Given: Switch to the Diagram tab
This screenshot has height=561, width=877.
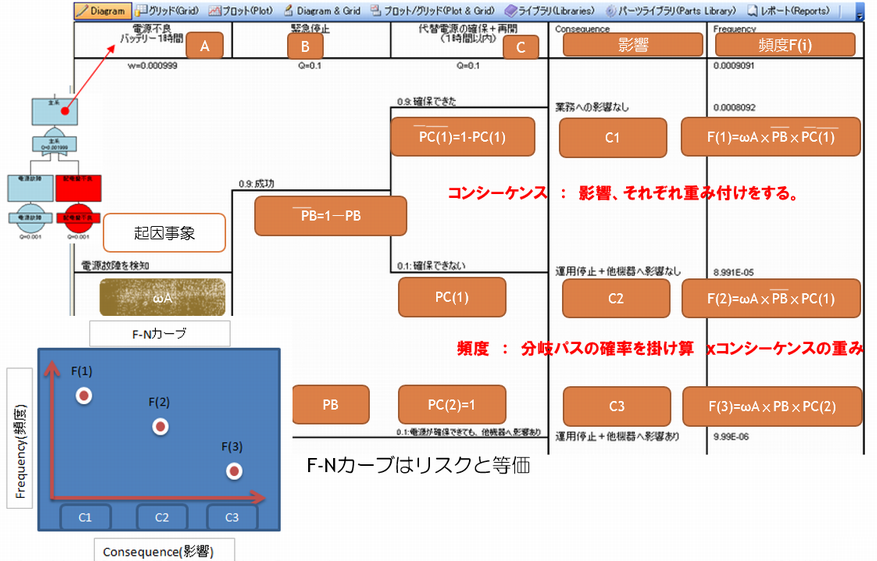Looking at the screenshot, I should point(103,11).
